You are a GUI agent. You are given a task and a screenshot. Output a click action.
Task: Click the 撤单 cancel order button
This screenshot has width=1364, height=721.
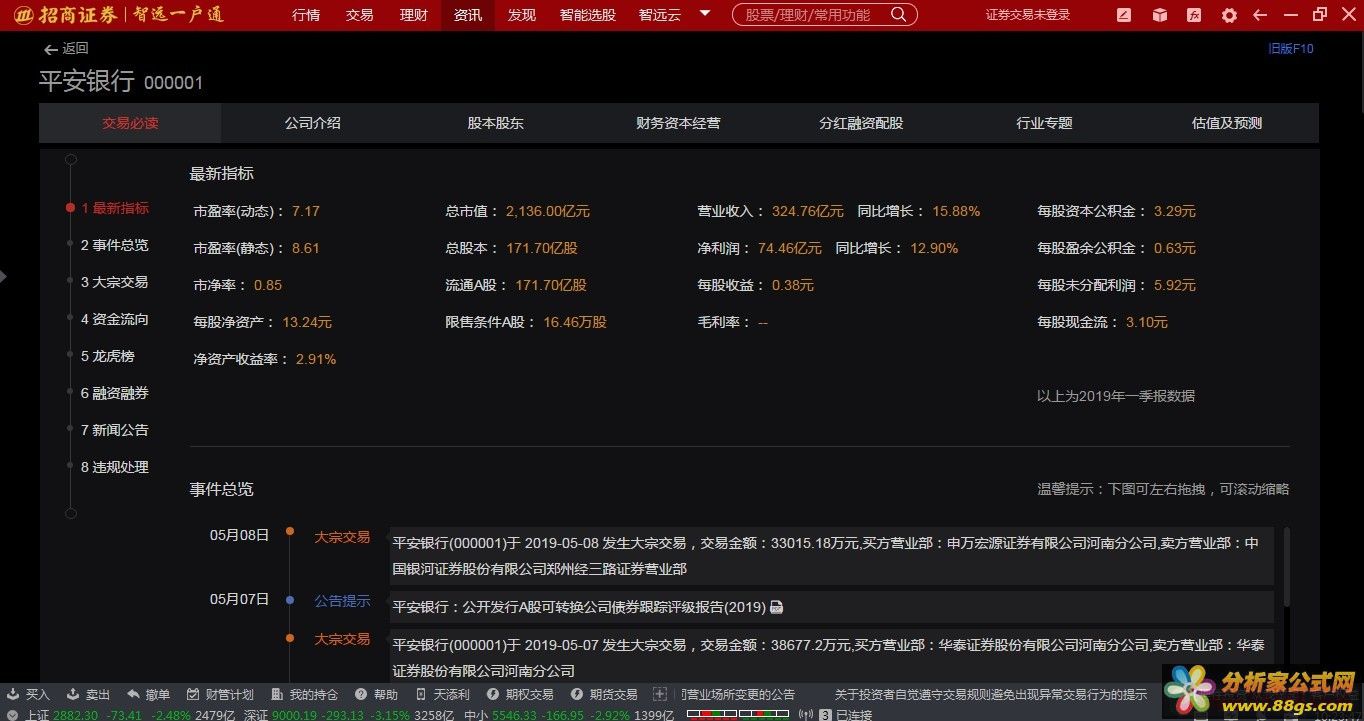pyautogui.click(x=149, y=694)
